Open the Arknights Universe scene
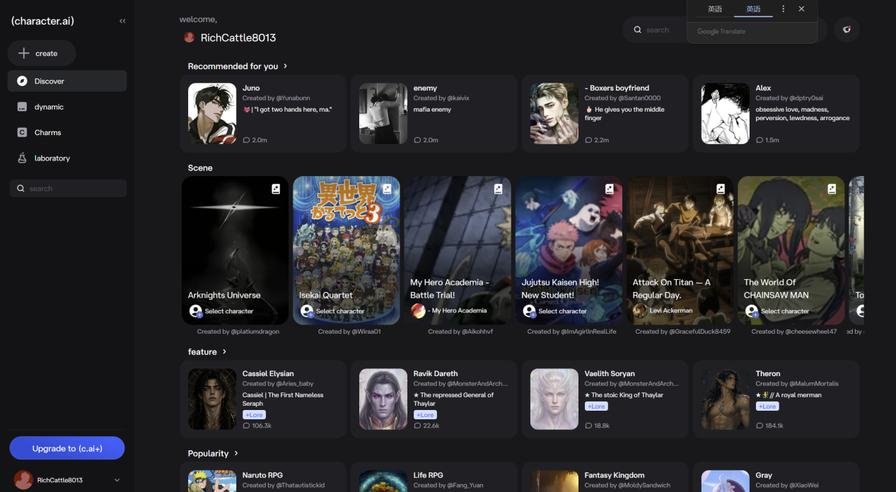The image size is (896, 492). [235, 250]
